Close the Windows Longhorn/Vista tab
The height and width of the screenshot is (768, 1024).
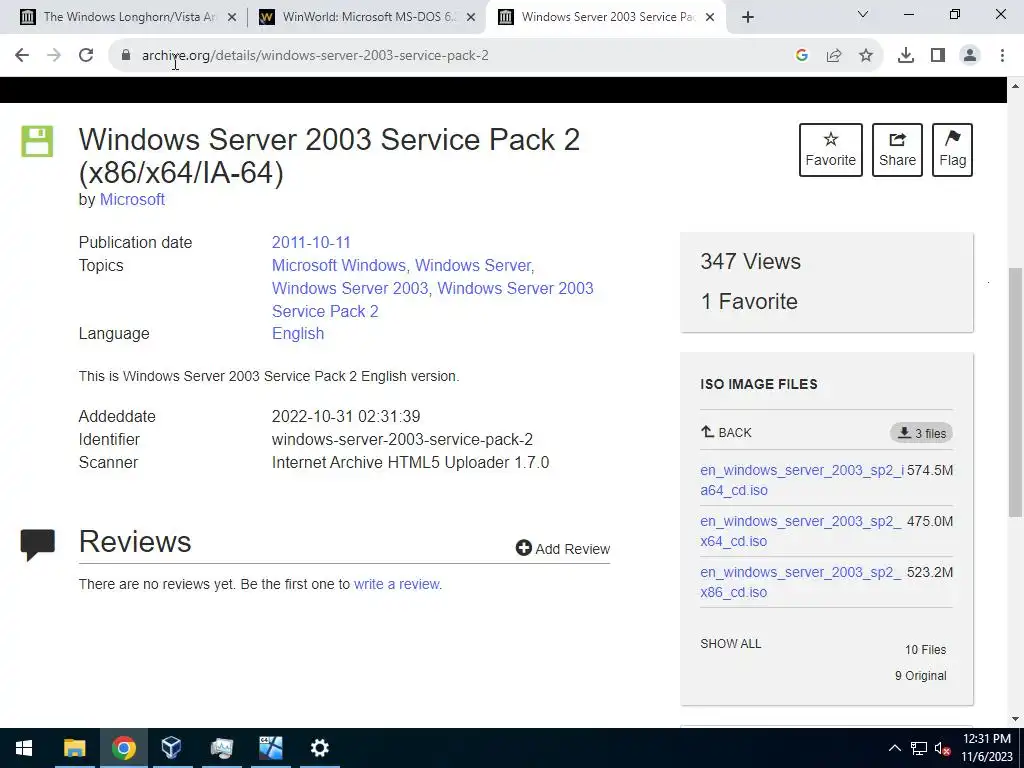pyautogui.click(x=232, y=17)
